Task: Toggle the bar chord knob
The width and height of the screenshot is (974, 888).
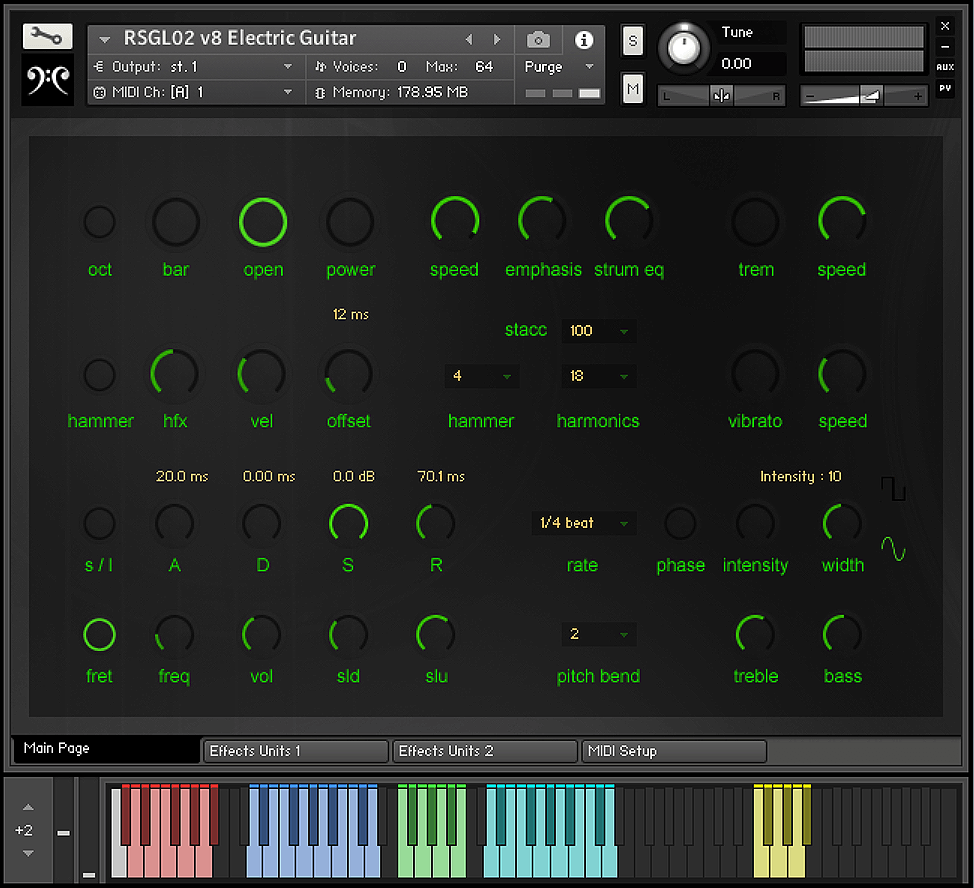Action: pos(176,222)
